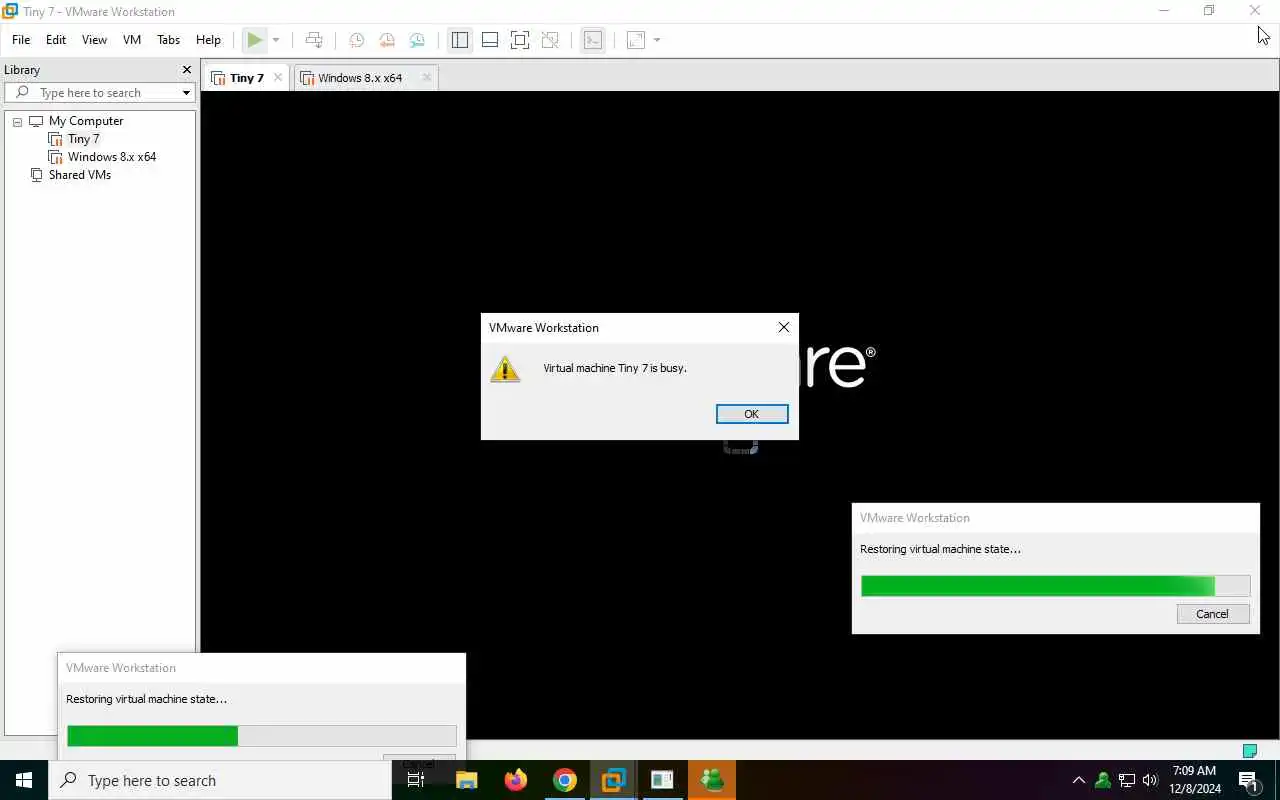Image resolution: width=1280 pixels, height=800 pixels.
Task: Toggle the thumbnail bar view icon
Action: click(490, 40)
